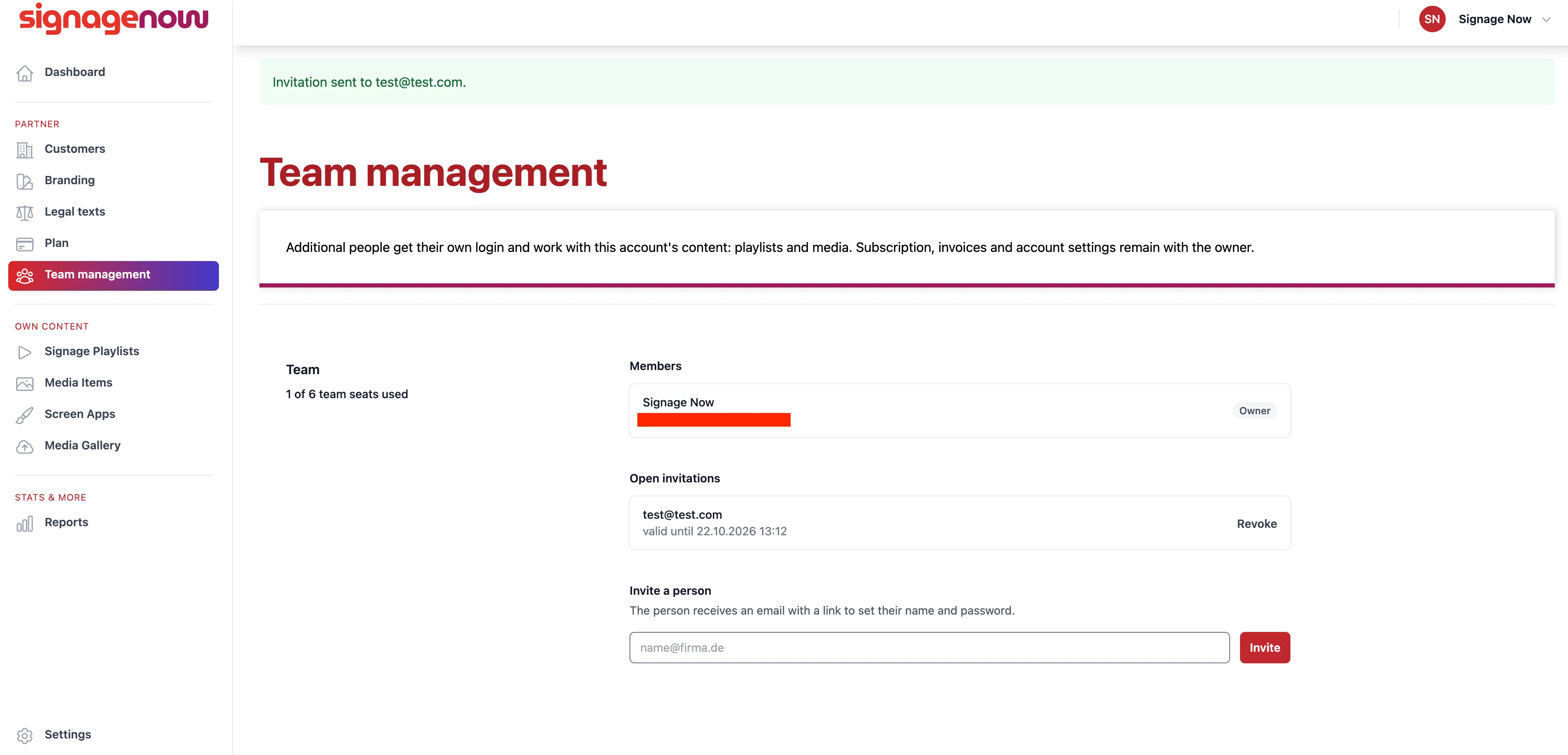Click the Customers building icon
The height and width of the screenshot is (755, 1568).
(x=24, y=150)
